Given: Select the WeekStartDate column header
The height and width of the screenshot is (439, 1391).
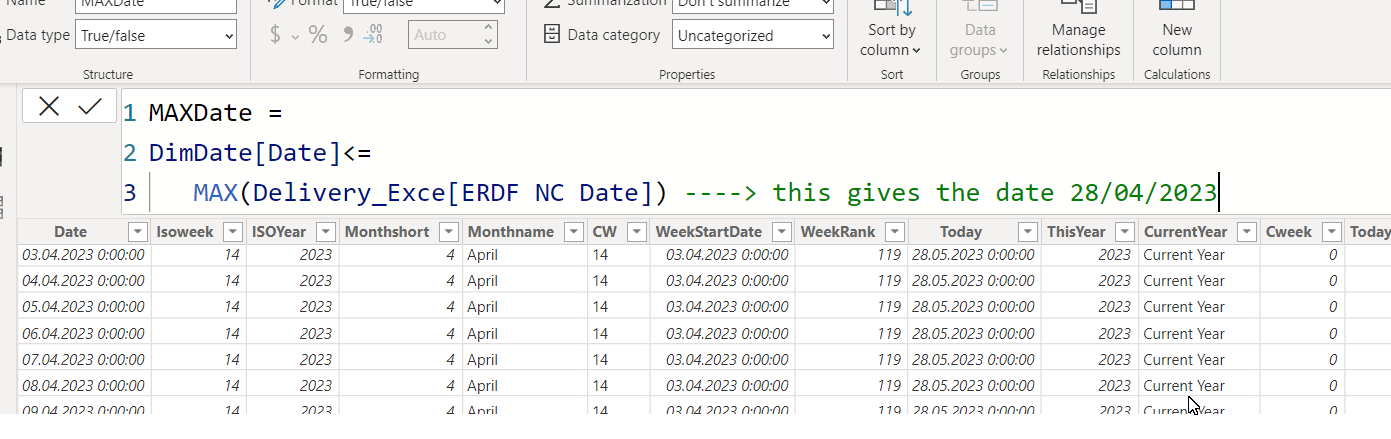Looking at the screenshot, I should (709, 232).
